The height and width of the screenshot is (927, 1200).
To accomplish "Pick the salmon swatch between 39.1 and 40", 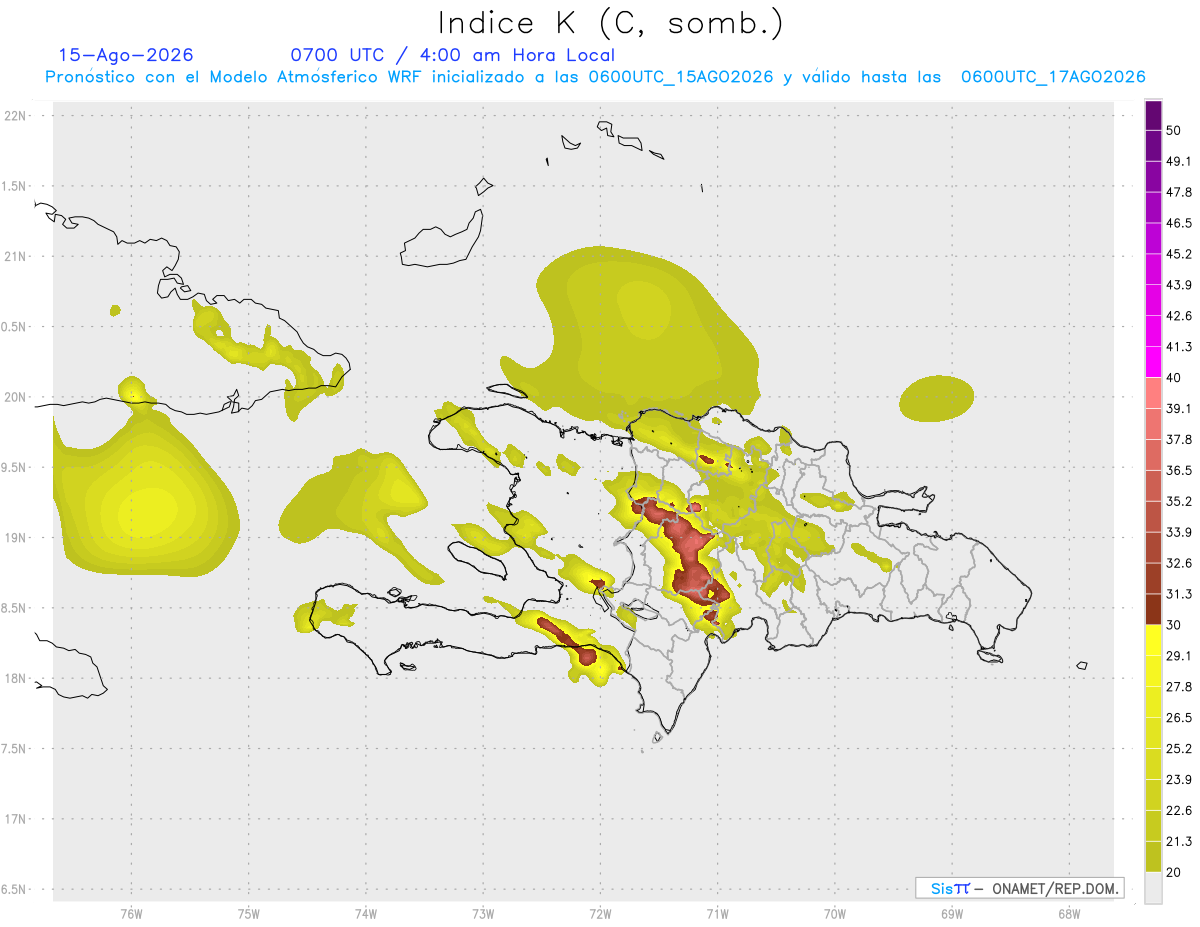I will click(x=1153, y=393).
